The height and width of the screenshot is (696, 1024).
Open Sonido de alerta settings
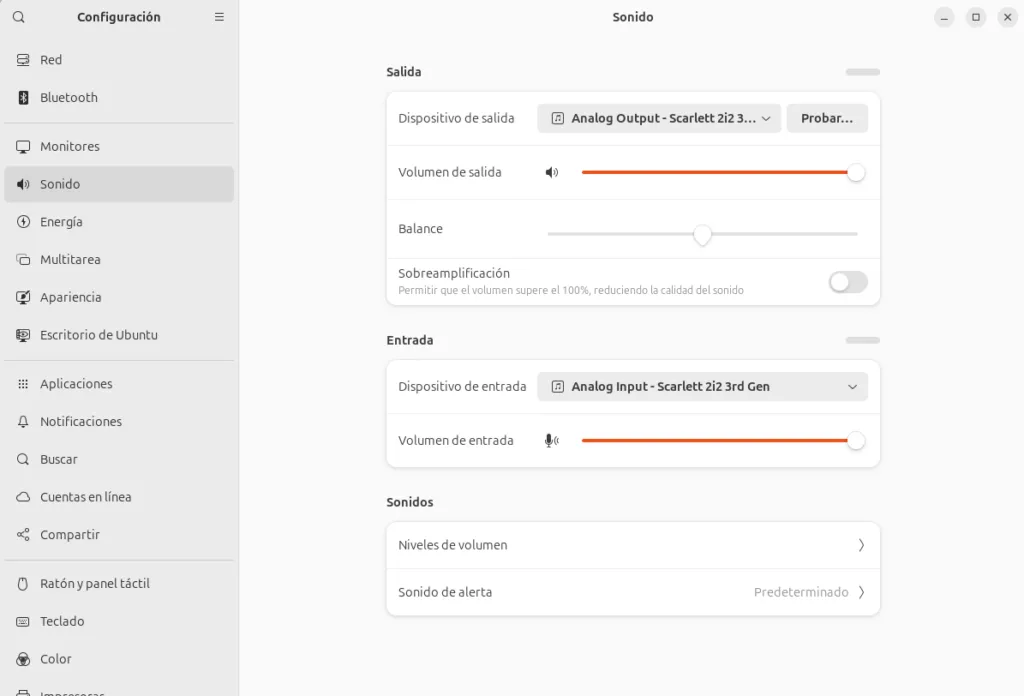[x=633, y=592]
